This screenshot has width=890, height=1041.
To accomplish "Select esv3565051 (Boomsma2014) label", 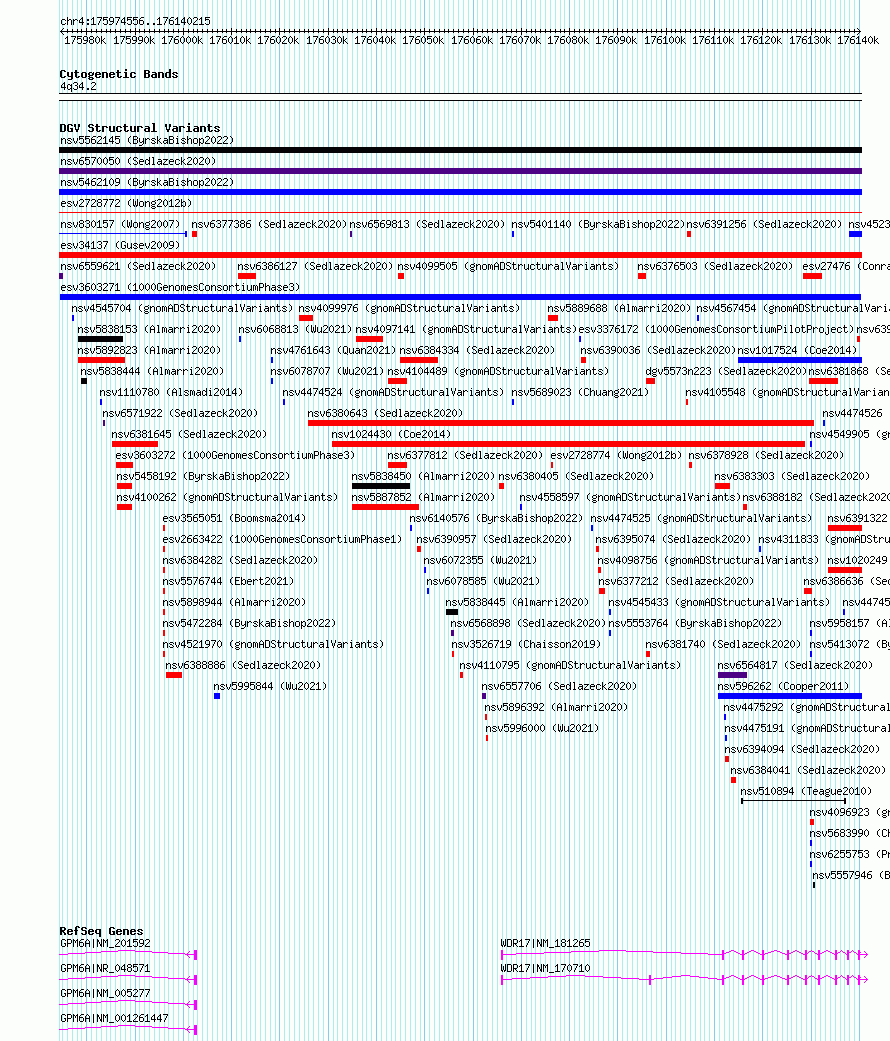I will pyautogui.click(x=234, y=519).
